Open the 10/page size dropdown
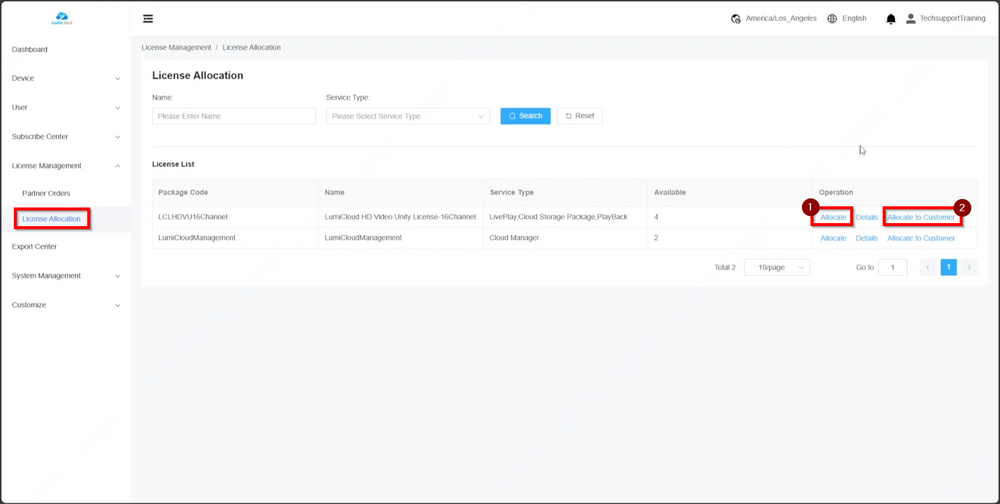This screenshot has width=1000, height=504. pyautogui.click(x=776, y=267)
